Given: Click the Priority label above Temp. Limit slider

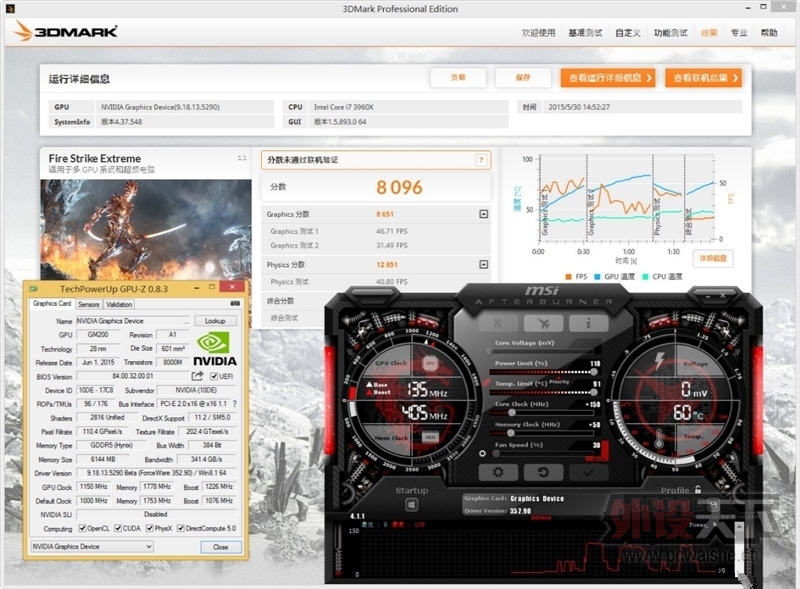Looking at the screenshot, I should (x=559, y=381).
